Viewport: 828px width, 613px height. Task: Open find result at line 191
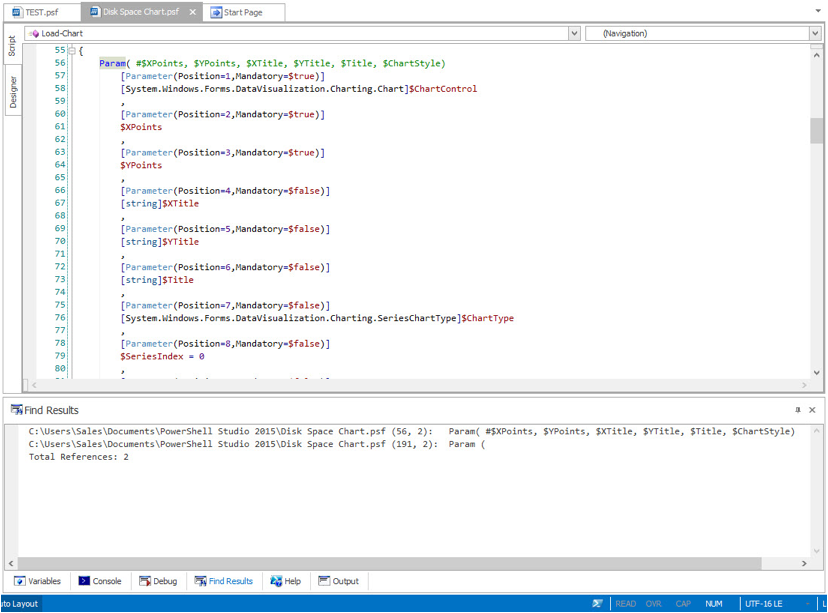point(257,444)
